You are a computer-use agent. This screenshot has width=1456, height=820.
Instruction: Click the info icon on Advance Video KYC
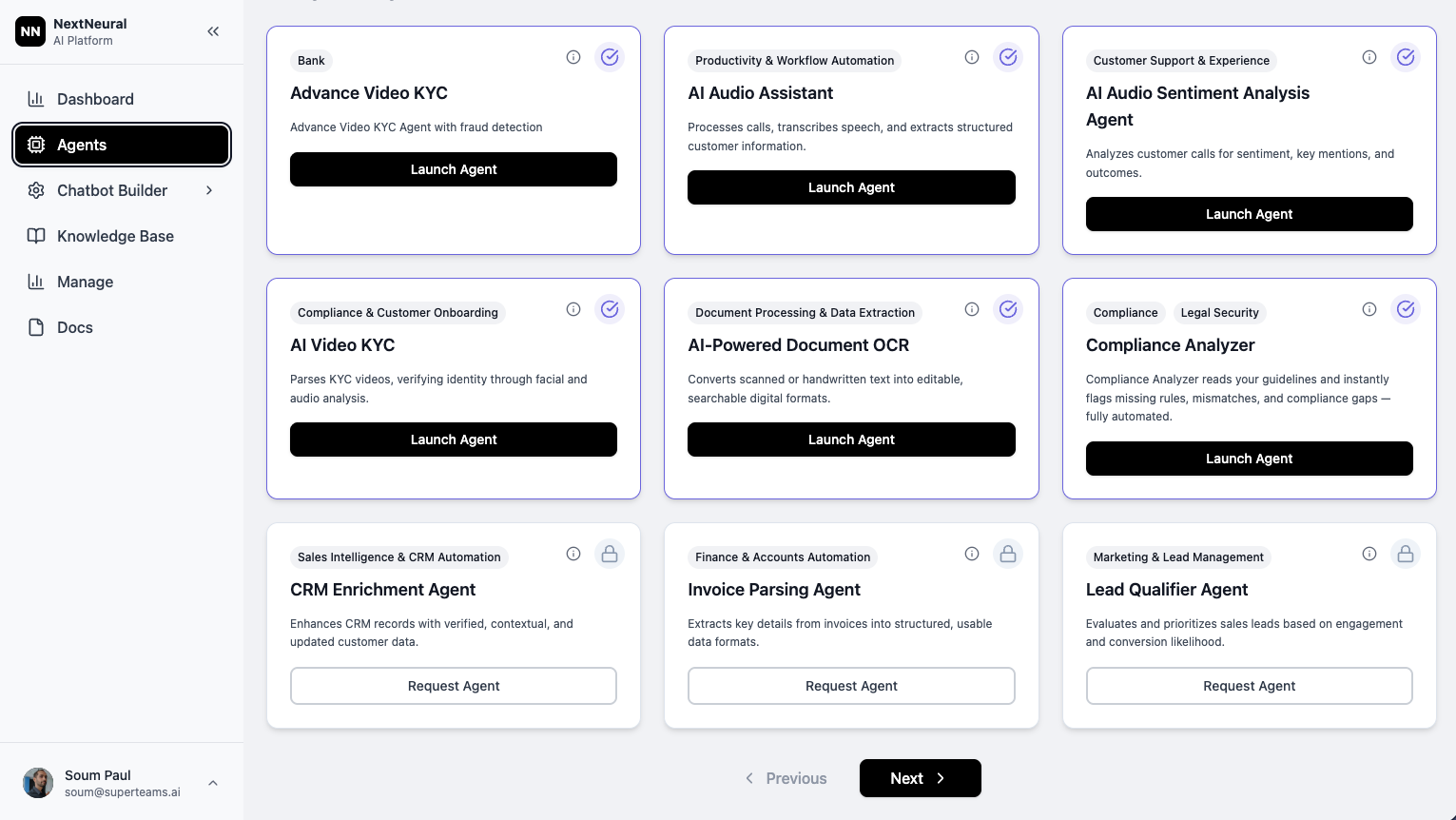point(573,57)
